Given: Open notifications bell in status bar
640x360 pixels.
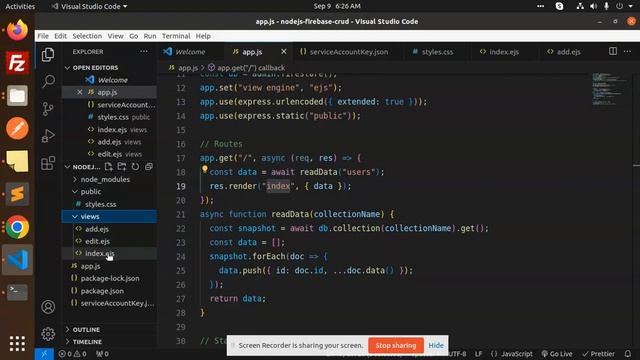Looking at the screenshot, I should 628,354.
